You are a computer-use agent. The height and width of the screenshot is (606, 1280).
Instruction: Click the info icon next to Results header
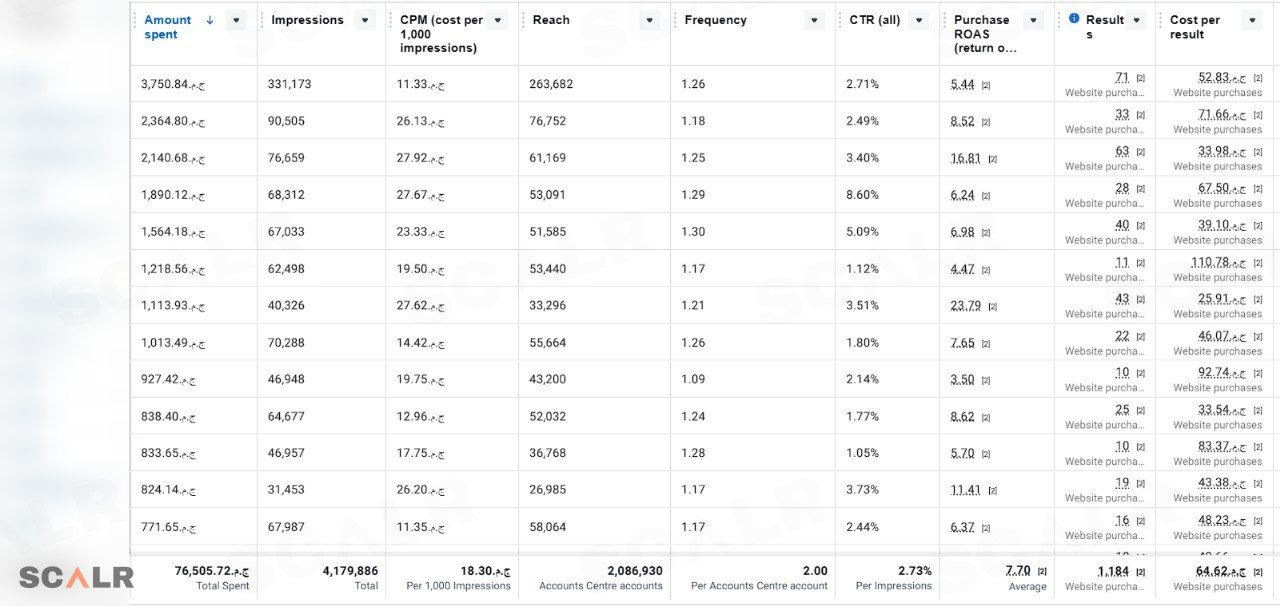coord(1074,18)
